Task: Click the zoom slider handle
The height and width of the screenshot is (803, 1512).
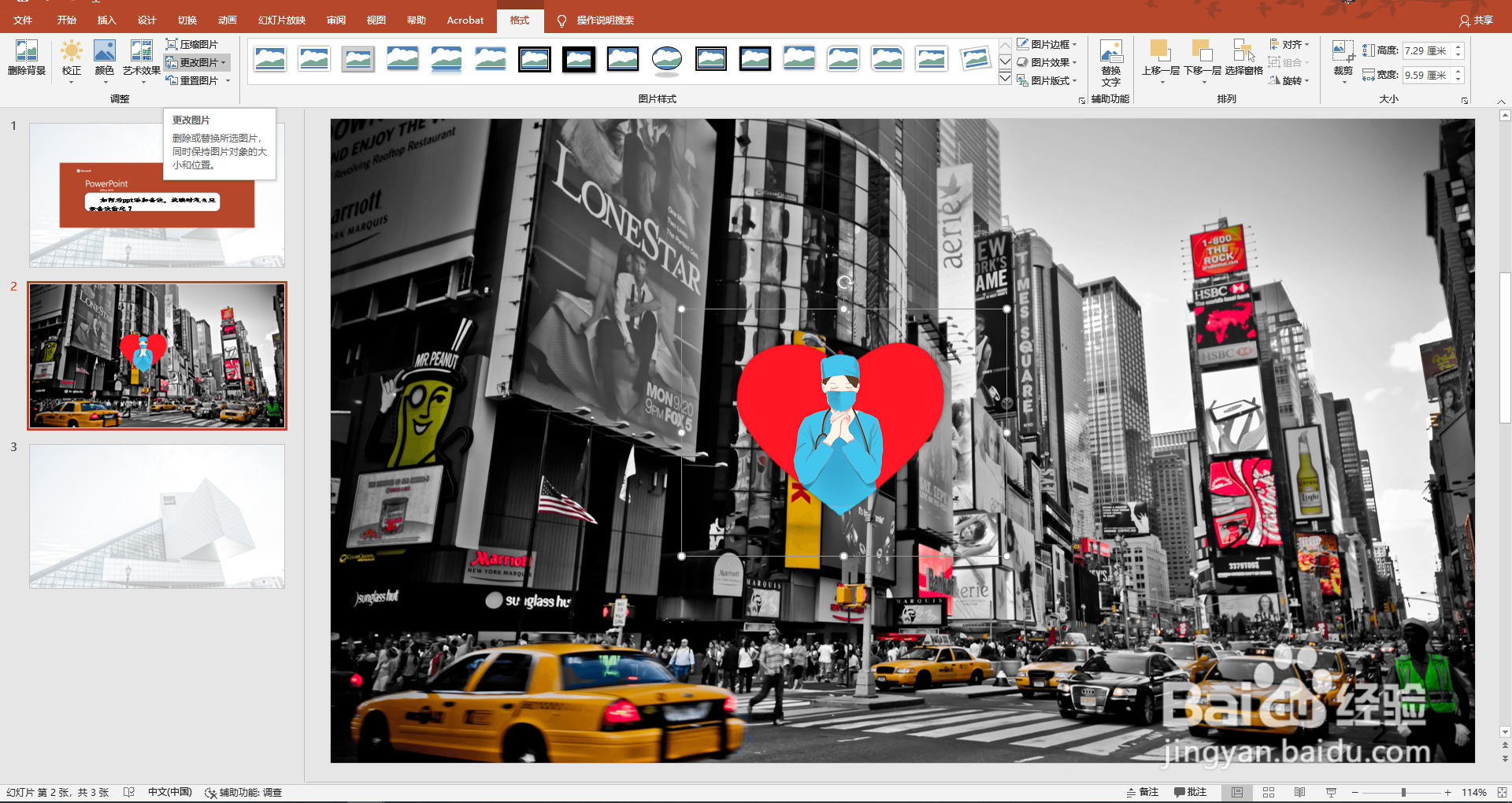Action: pyautogui.click(x=1403, y=793)
